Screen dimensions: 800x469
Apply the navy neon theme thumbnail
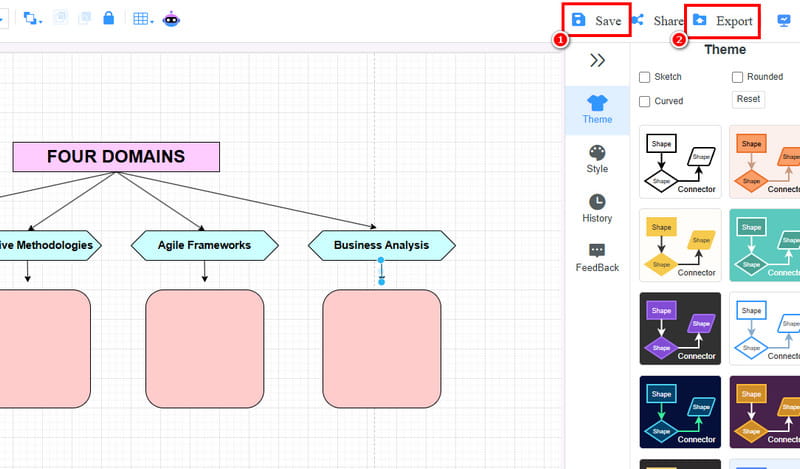point(680,412)
